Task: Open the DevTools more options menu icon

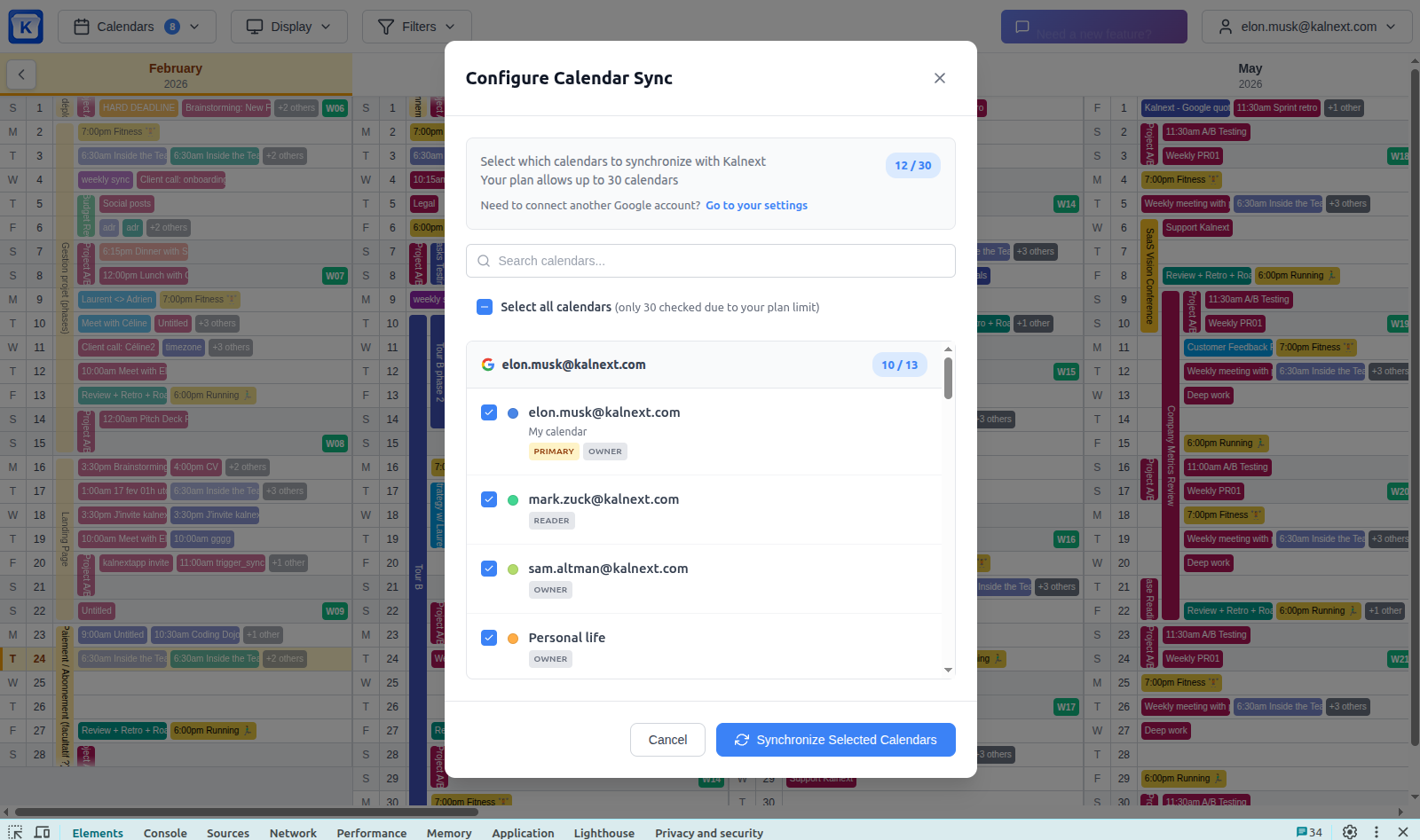Action: click(x=1377, y=832)
